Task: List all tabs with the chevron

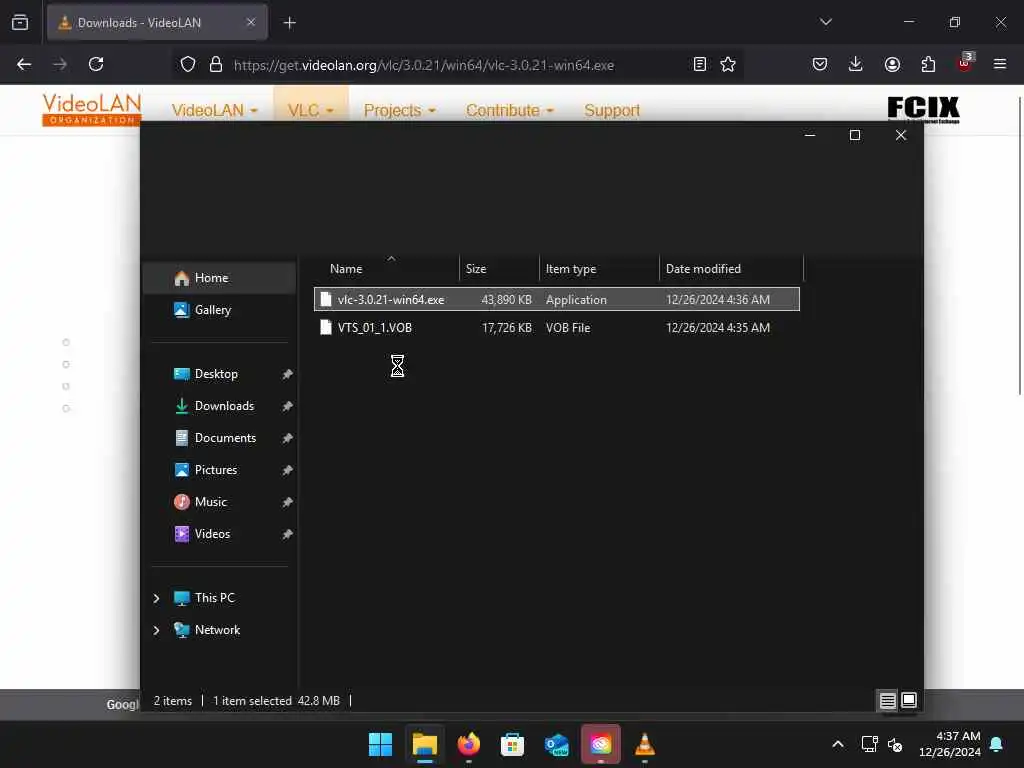Action: point(825,22)
